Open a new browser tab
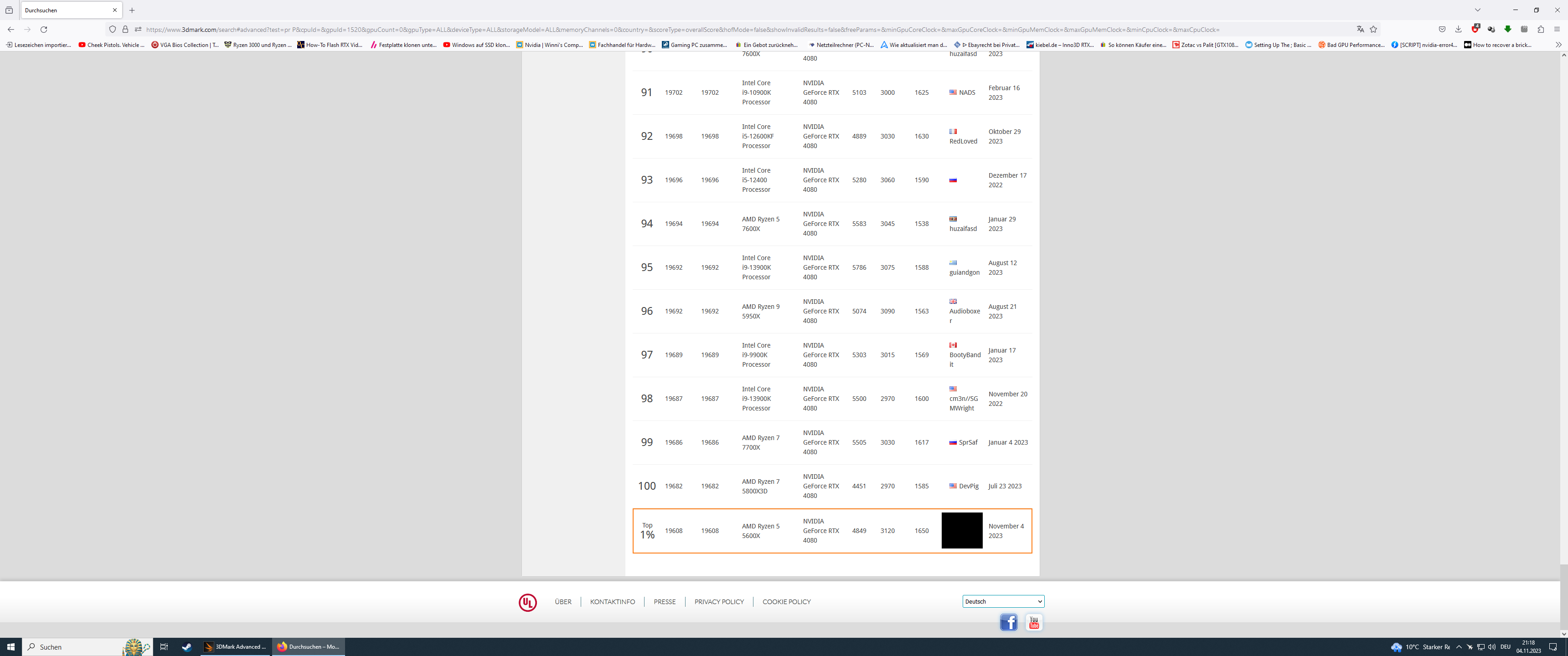 point(132,10)
